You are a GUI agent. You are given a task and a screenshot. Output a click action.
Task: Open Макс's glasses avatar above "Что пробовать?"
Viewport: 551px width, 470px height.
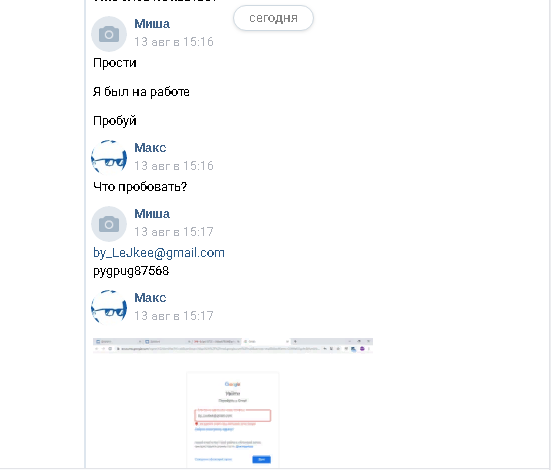click(109, 158)
